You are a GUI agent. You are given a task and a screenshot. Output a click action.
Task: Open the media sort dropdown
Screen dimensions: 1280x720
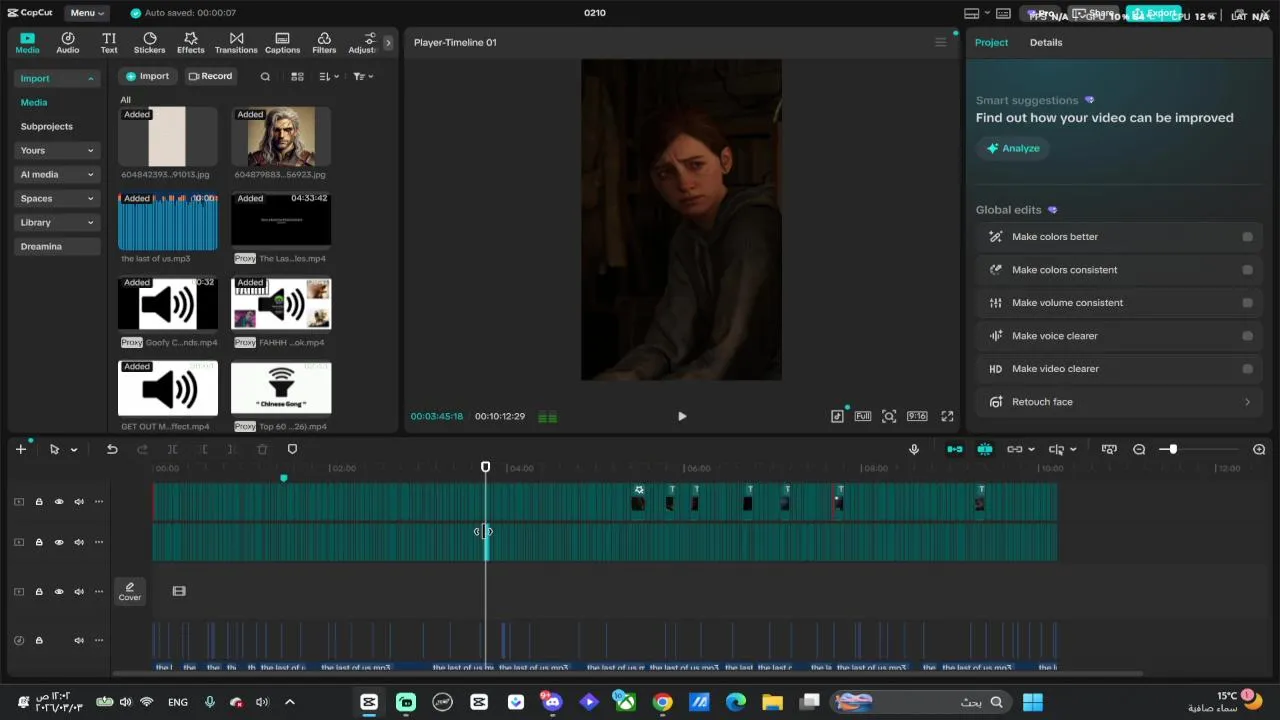[329, 76]
